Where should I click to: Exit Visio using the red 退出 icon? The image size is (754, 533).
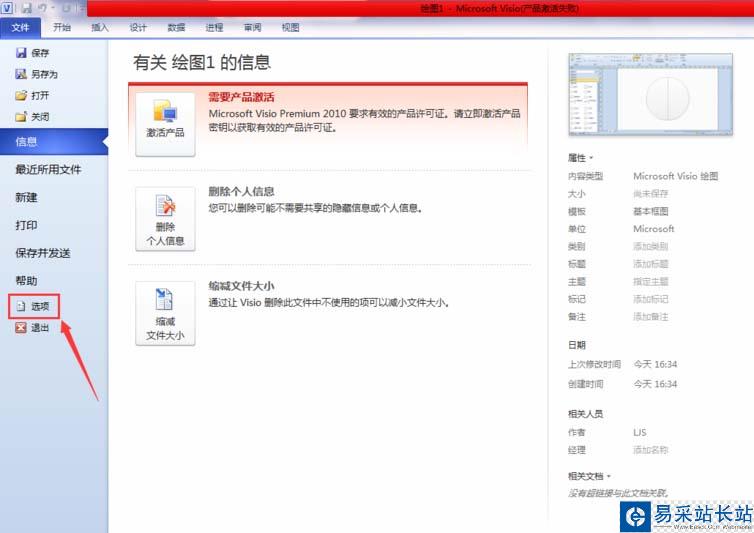point(21,328)
